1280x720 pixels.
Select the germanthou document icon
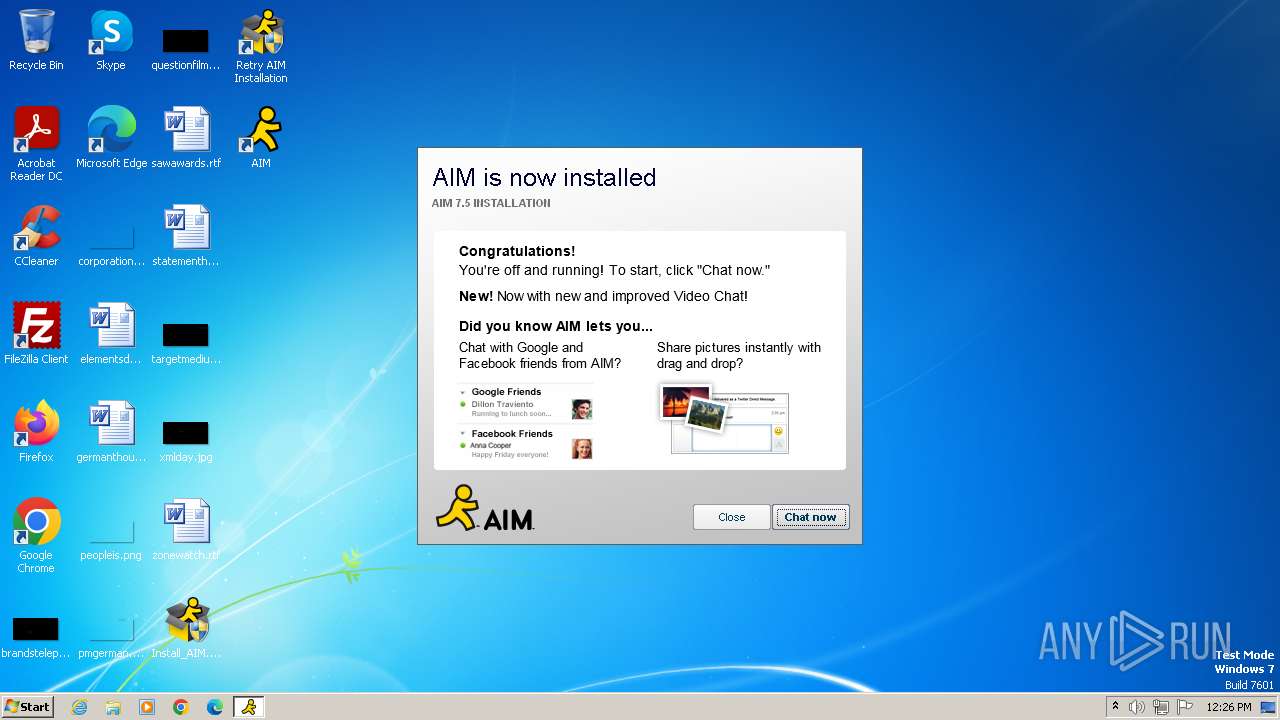click(x=111, y=433)
